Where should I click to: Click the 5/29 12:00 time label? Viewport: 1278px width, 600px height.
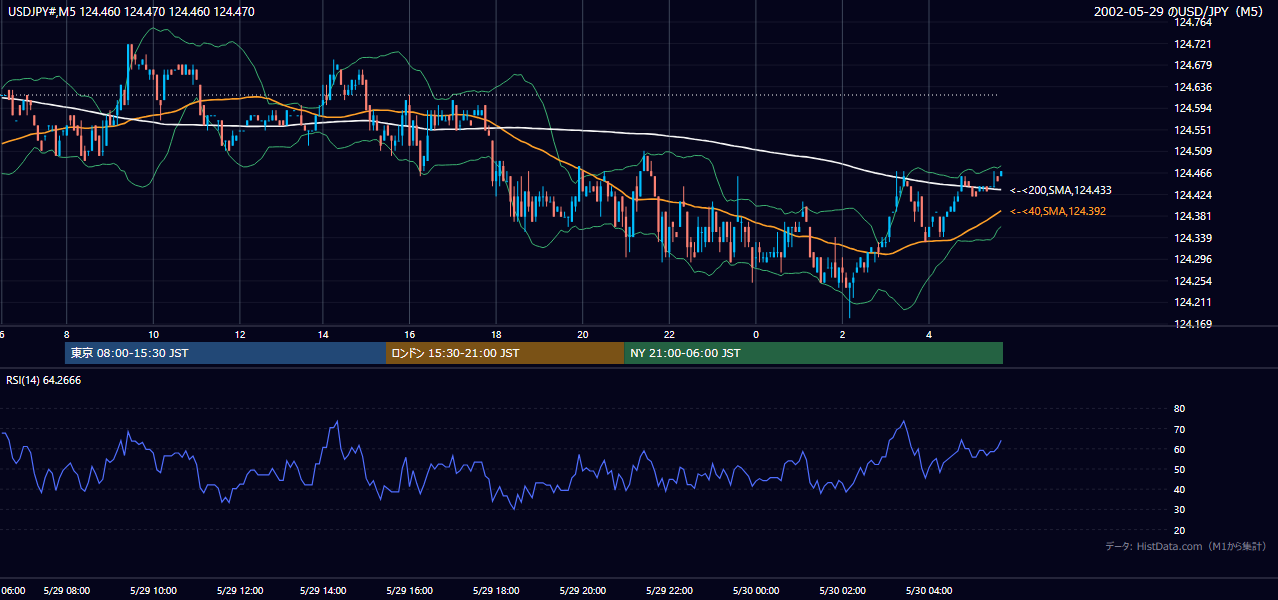(x=239, y=590)
